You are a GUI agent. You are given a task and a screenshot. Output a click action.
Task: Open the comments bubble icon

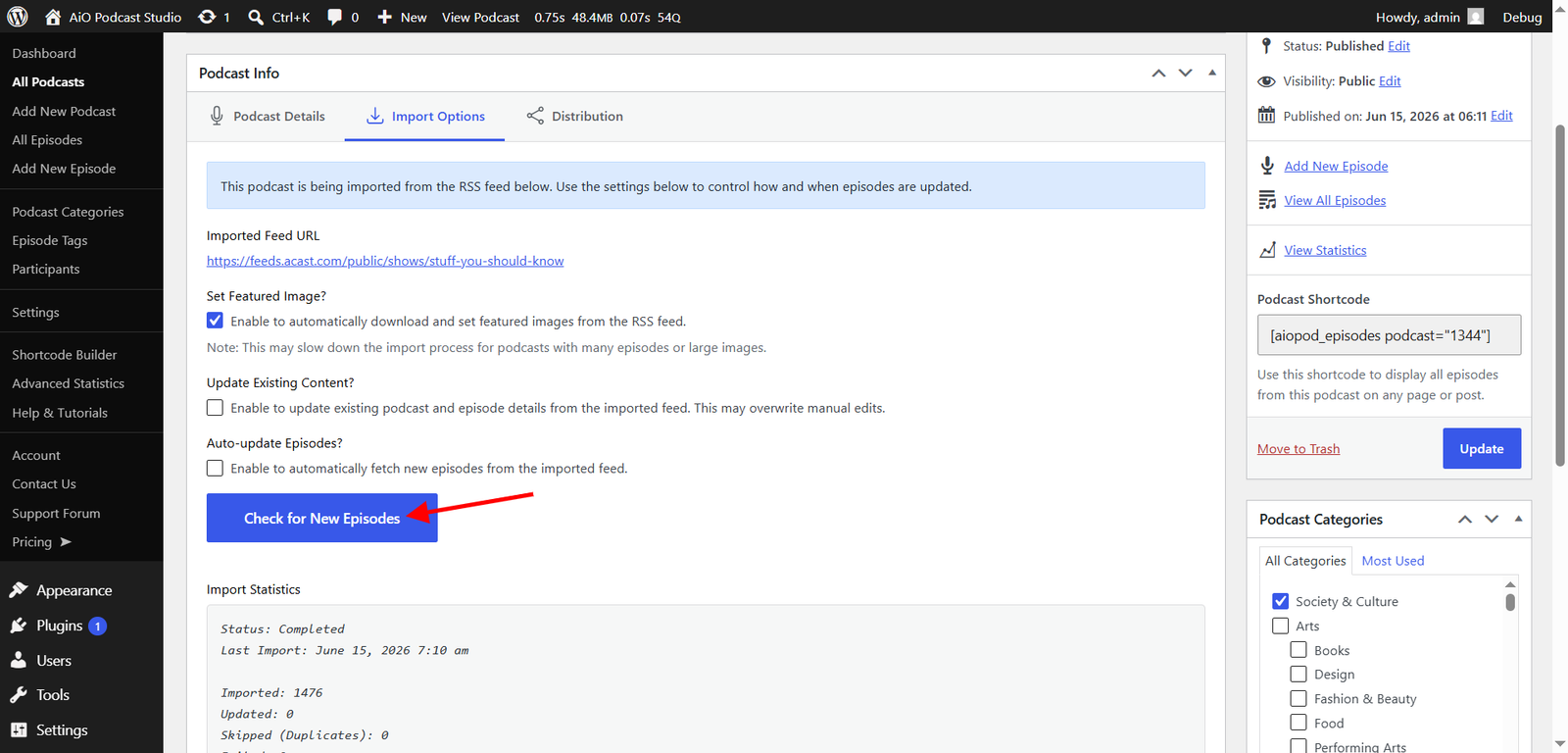tap(335, 17)
